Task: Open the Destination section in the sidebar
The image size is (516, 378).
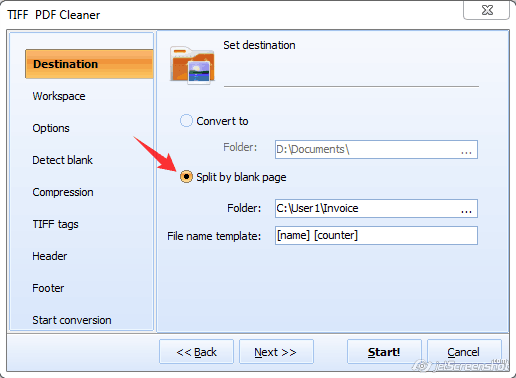Action: 89,64
